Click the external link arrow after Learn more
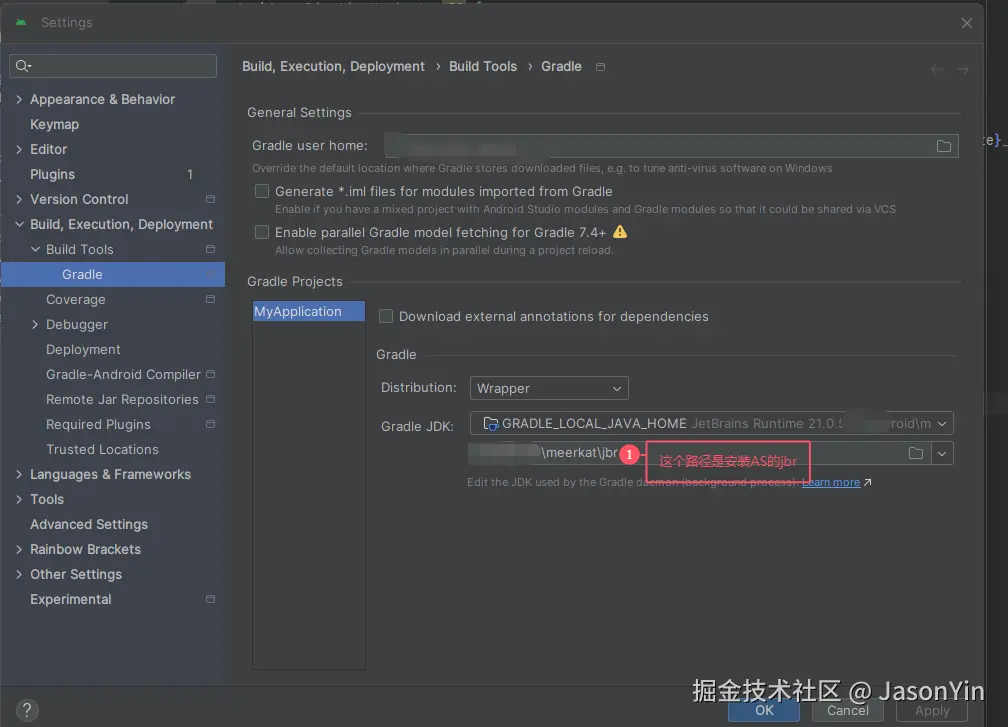The height and width of the screenshot is (727, 1008). [x=867, y=483]
